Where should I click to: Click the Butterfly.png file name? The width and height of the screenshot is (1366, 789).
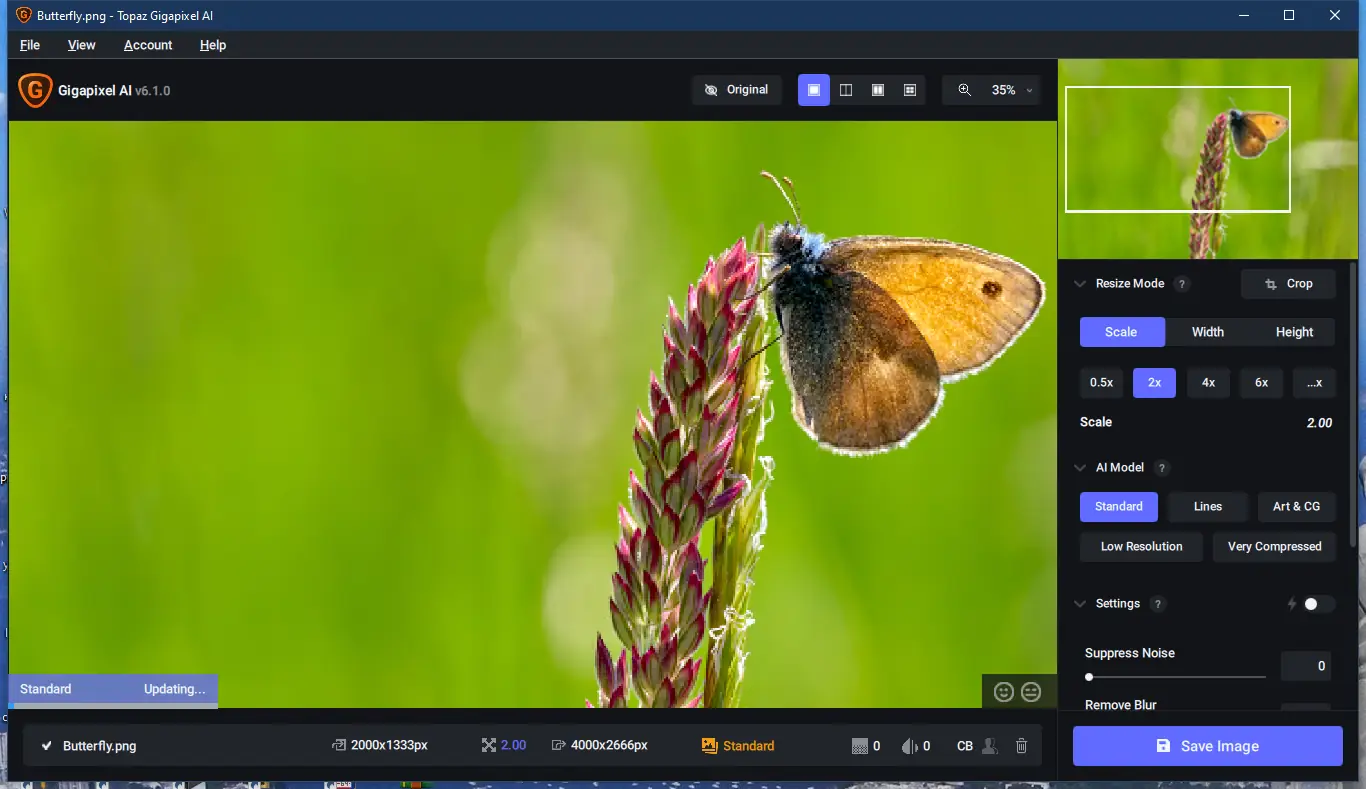[99, 746]
